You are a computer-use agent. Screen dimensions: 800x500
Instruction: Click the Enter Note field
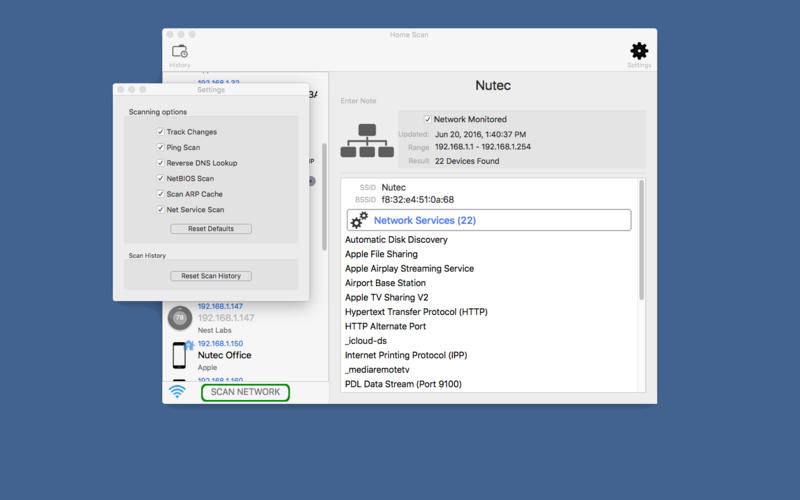point(358,101)
